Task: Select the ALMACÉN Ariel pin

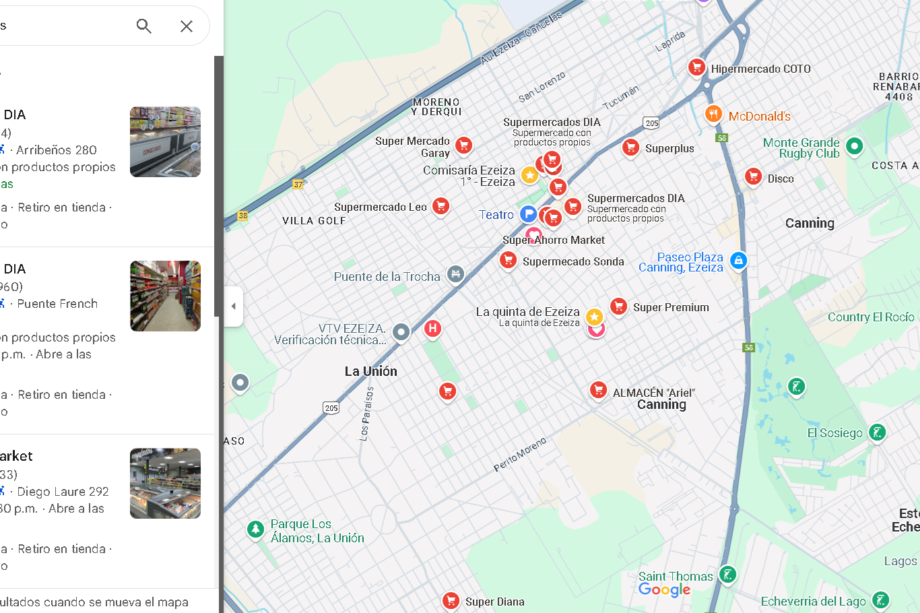Action: pos(598,390)
